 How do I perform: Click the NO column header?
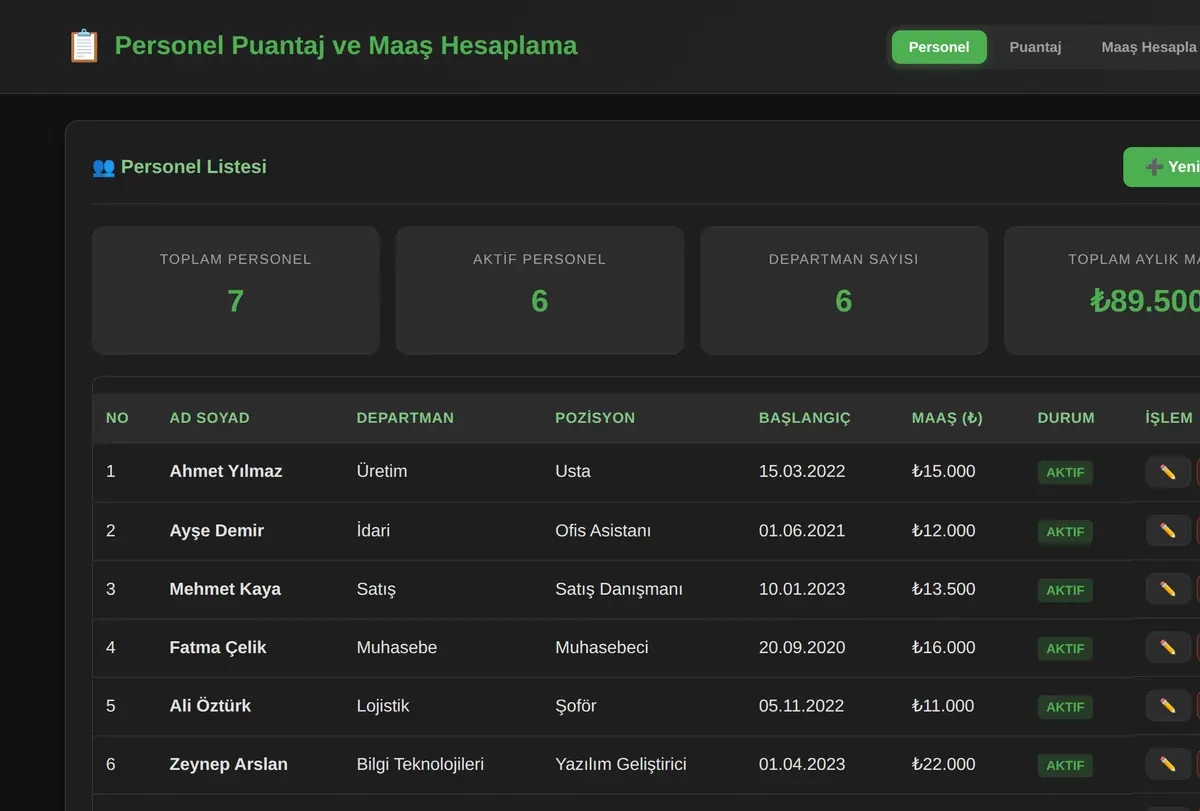[117, 418]
